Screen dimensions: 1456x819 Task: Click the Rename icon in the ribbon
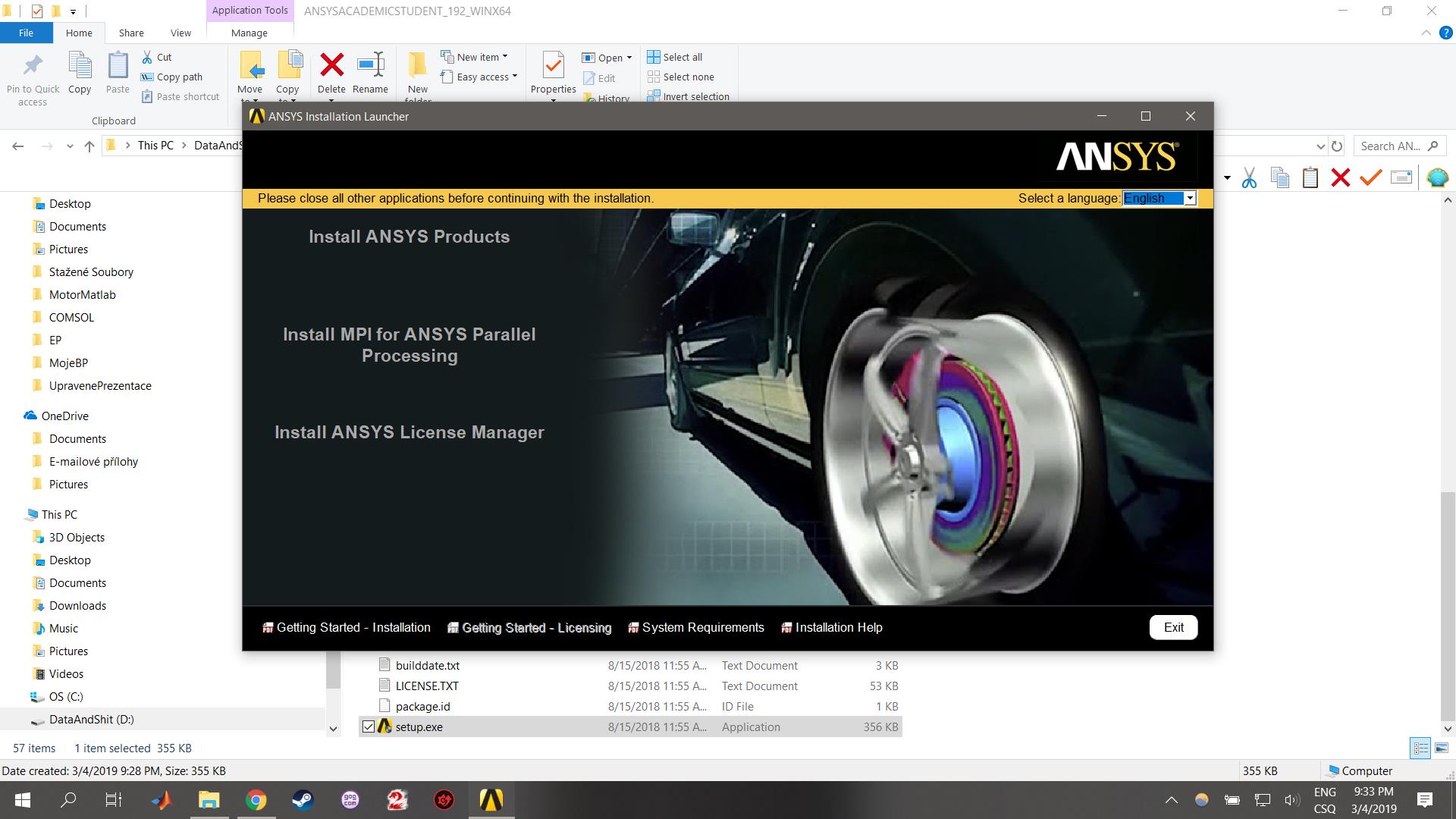click(370, 72)
